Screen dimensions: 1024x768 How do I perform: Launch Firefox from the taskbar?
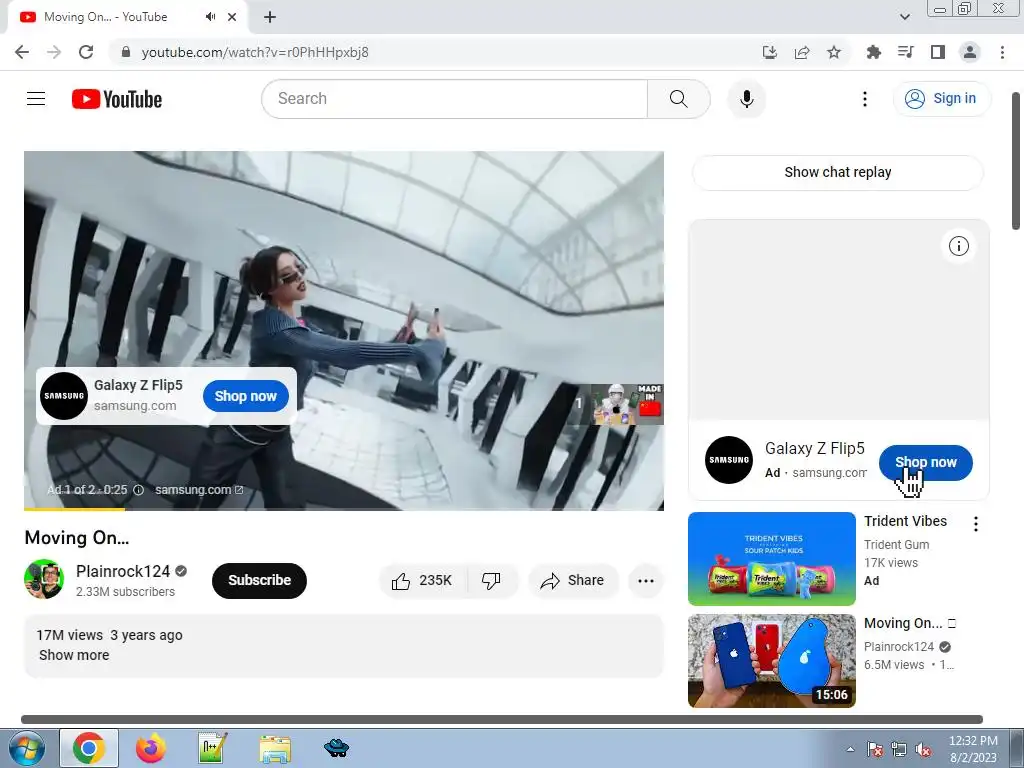pos(151,748)
